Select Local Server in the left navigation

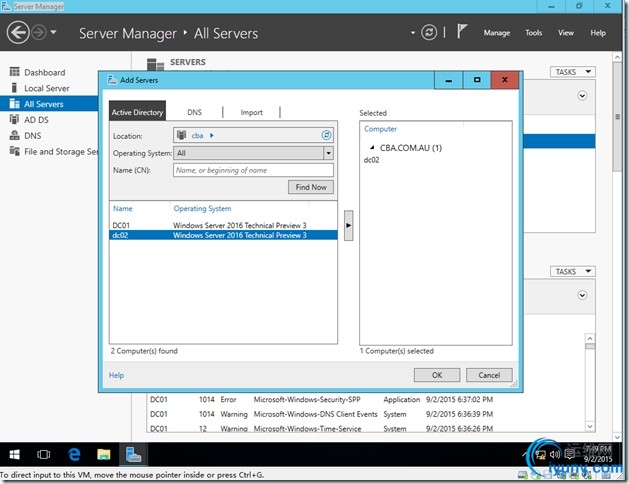coord(49,88)
